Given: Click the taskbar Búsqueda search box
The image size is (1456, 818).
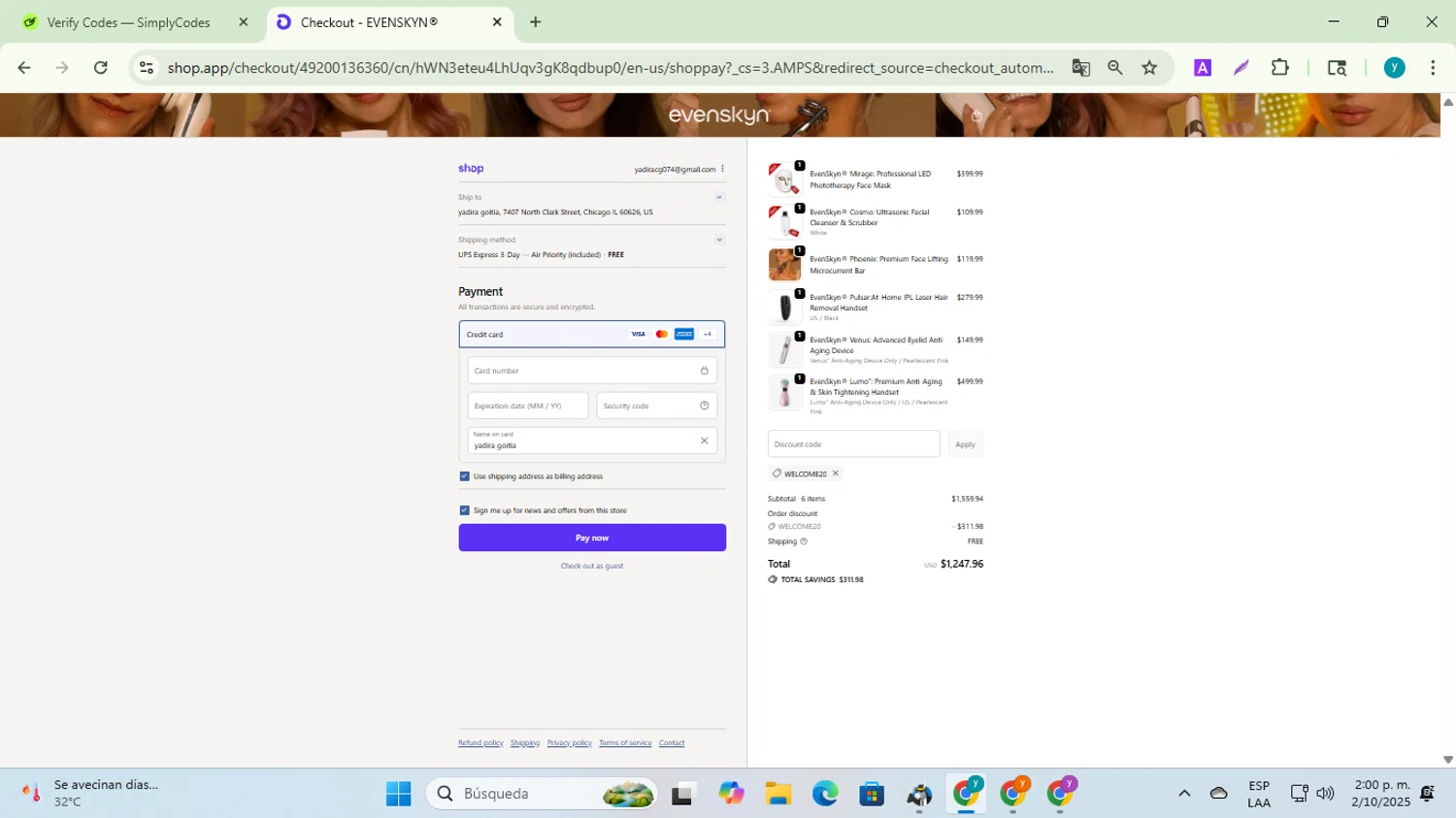Looking at the screenshot, I should [542, 794].
